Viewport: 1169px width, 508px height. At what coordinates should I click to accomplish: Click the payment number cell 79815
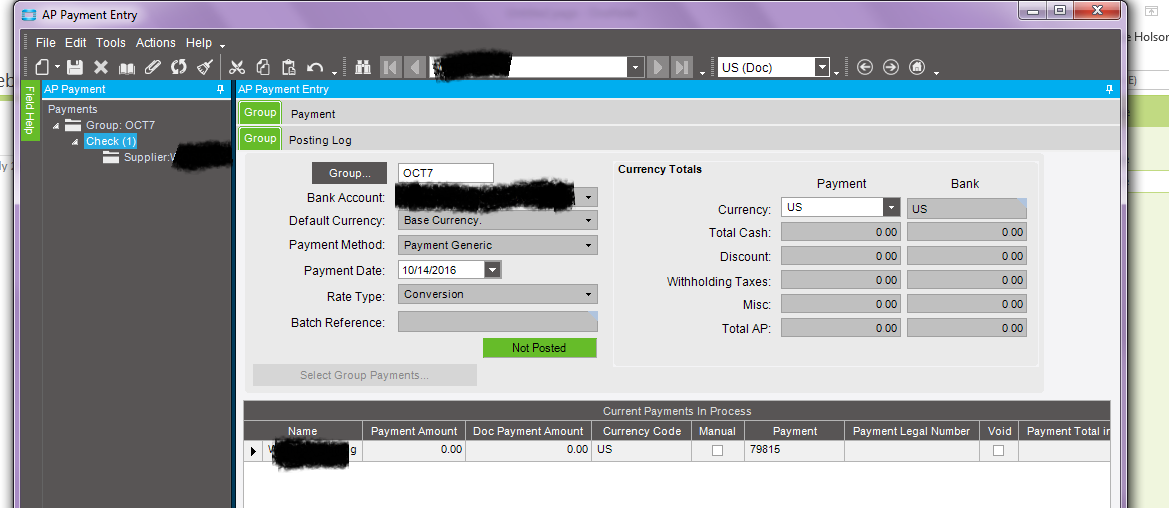pyautogui.click(x=794, y=451)
